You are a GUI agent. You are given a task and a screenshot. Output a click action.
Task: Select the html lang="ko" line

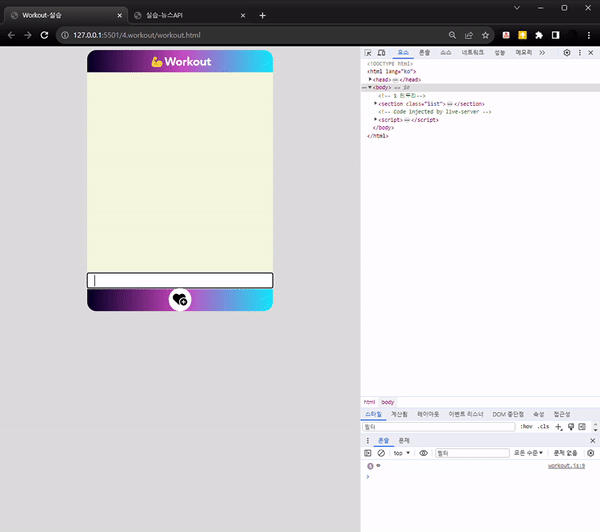391,72
